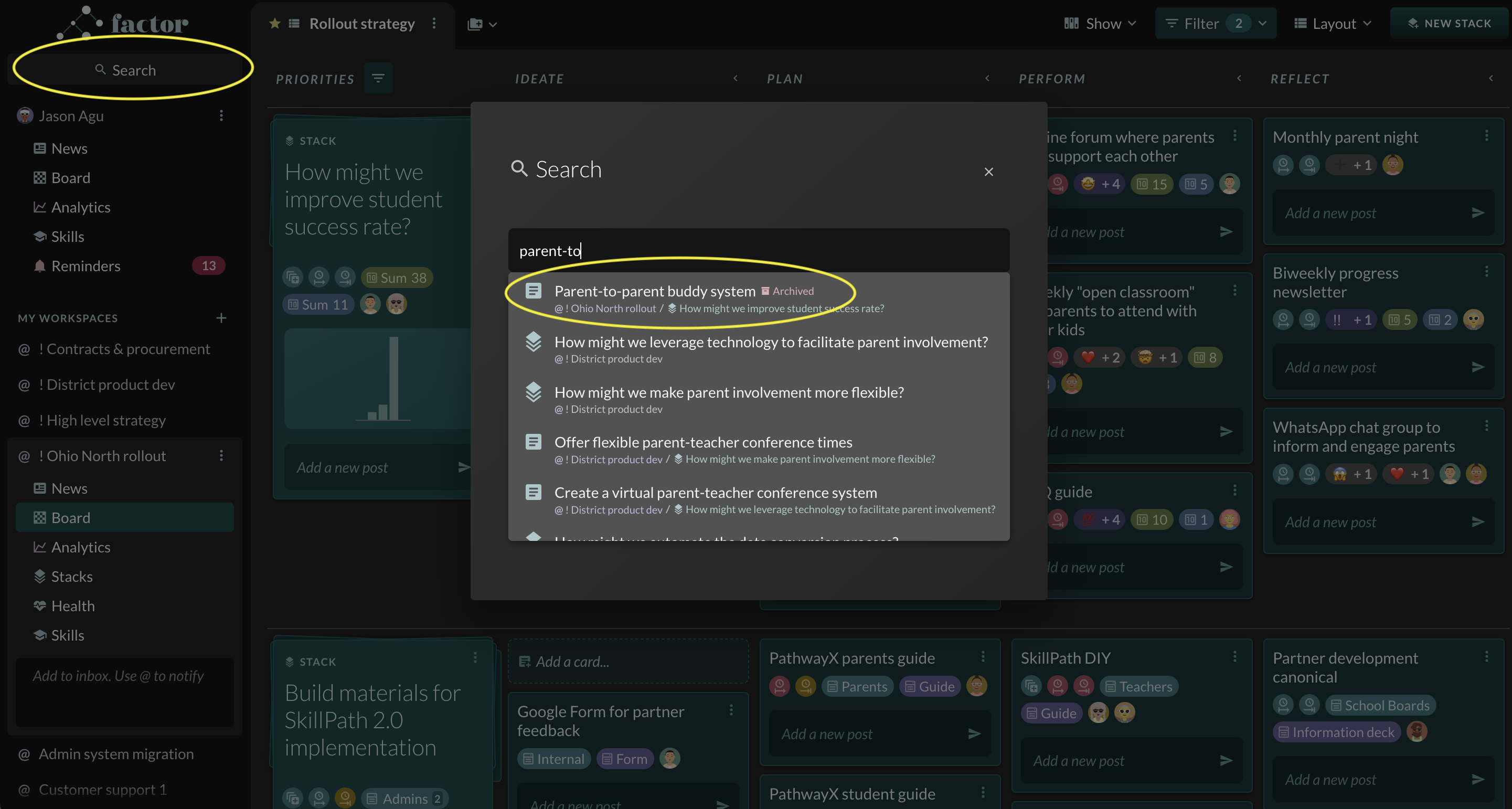The image size is (1512, 809).
Task: Collapse the IDEATE column
Action: pos(735,78)
